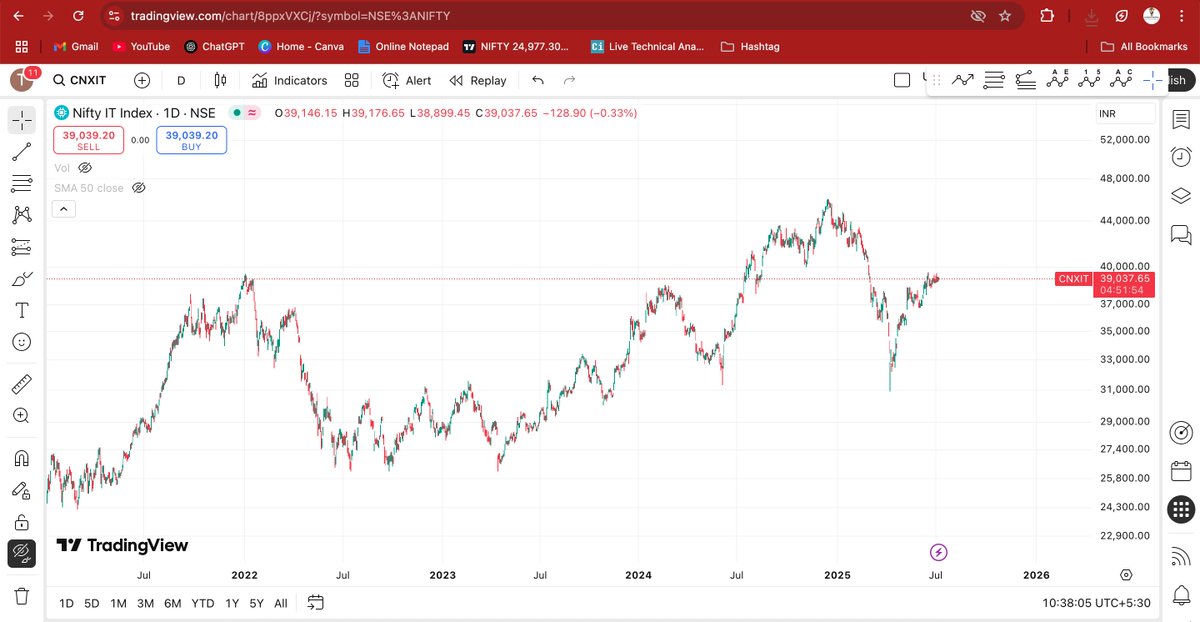Open the D interval selector
Viewport: 1200px width, 622px height.
click(181, 80)
